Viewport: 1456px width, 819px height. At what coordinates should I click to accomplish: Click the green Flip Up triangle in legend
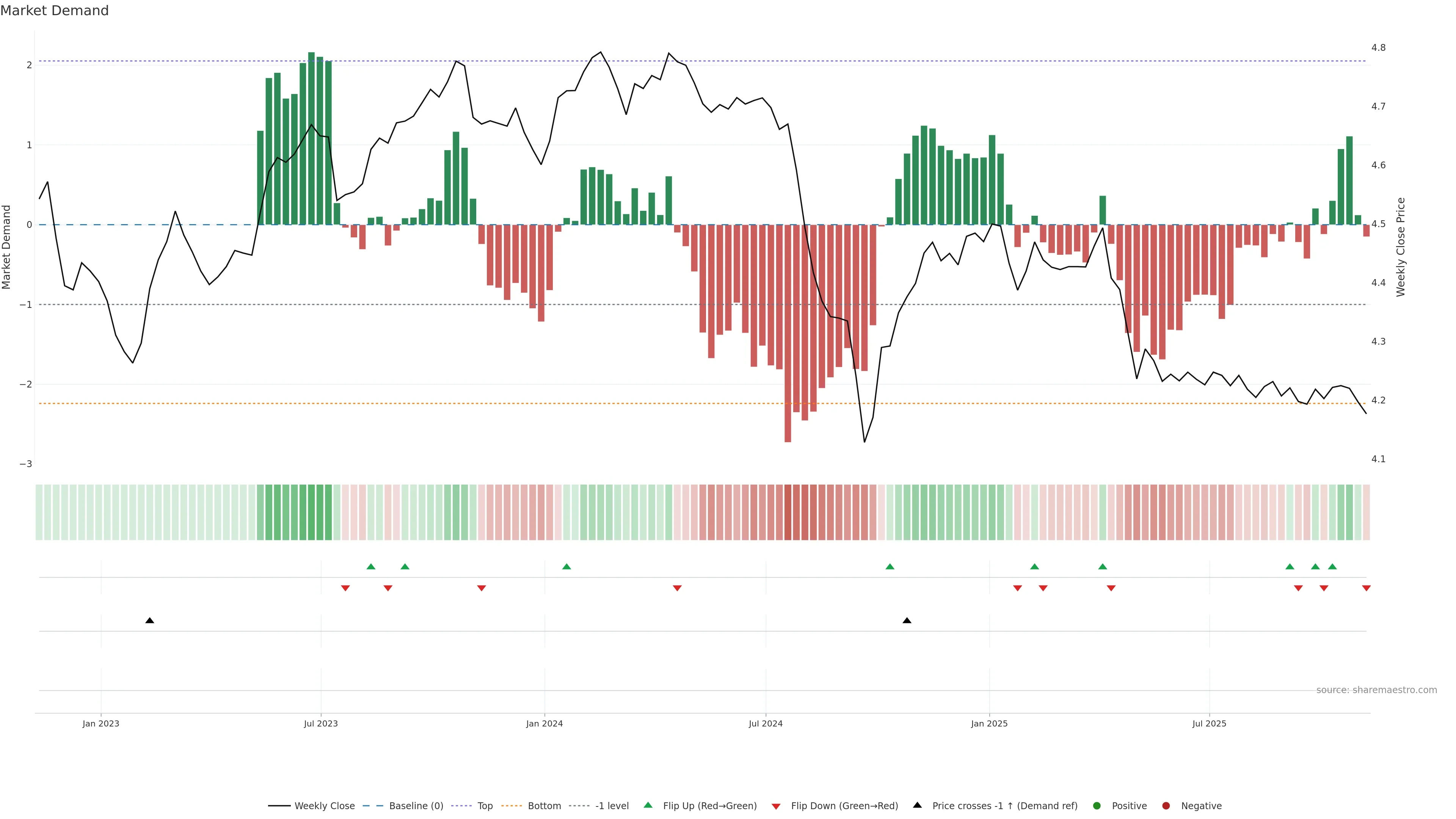tap(648, 805)
